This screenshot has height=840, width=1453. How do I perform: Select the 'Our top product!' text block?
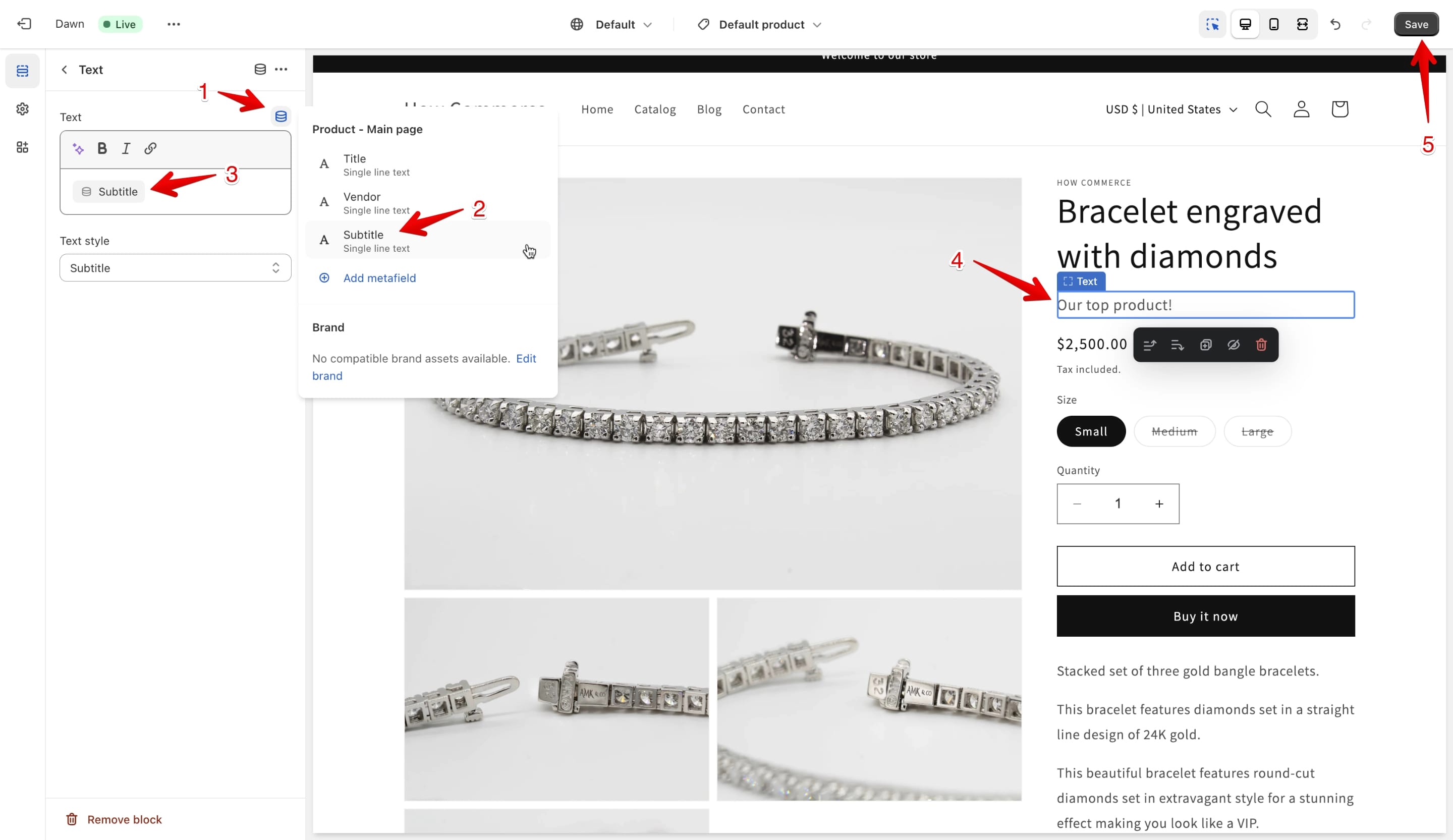(1205, 305)
